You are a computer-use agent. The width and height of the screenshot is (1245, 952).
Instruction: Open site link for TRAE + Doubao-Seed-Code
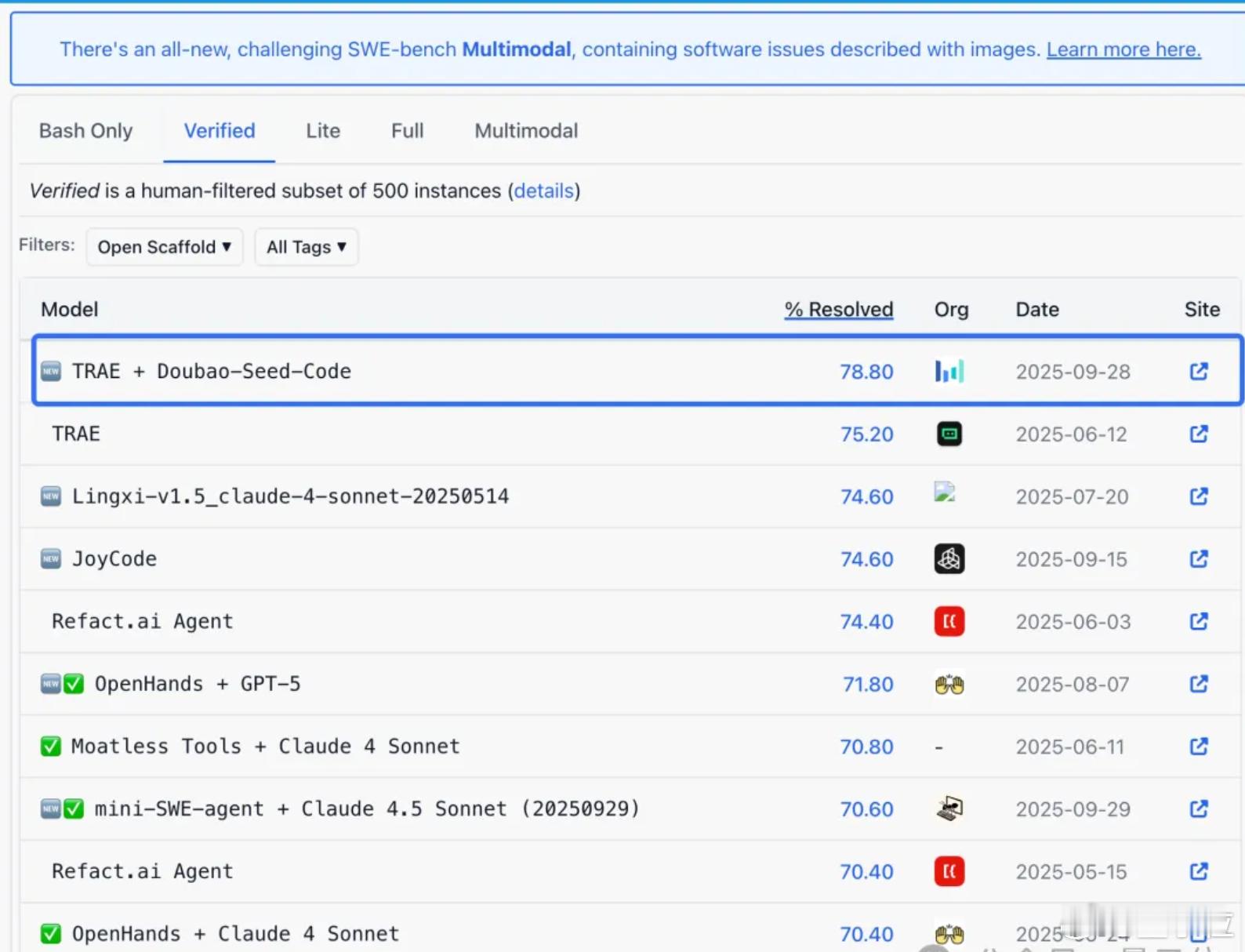coord(1199,371)
